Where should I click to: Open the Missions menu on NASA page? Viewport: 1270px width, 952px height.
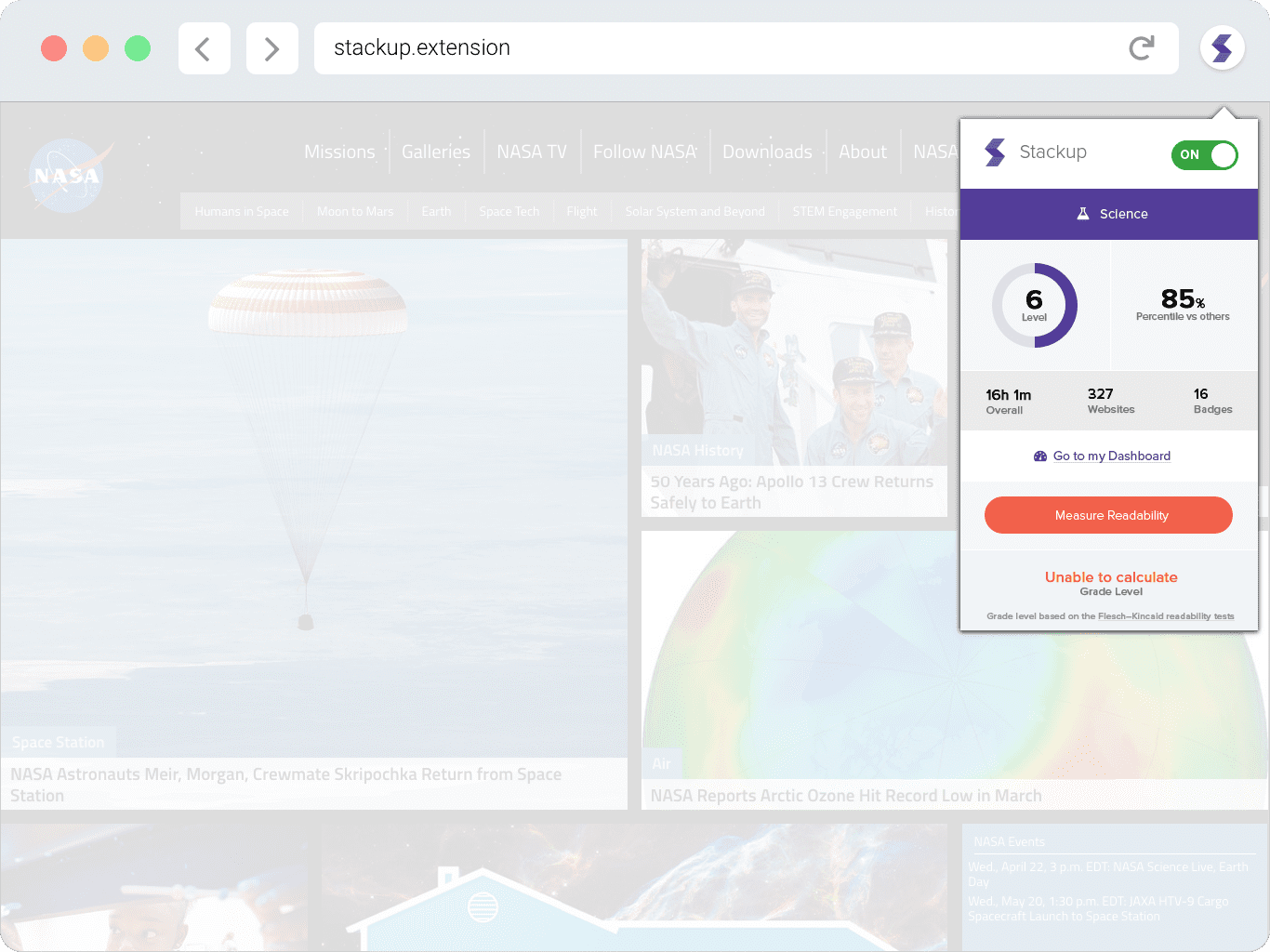pyautogui.click(x=339, y=152)
